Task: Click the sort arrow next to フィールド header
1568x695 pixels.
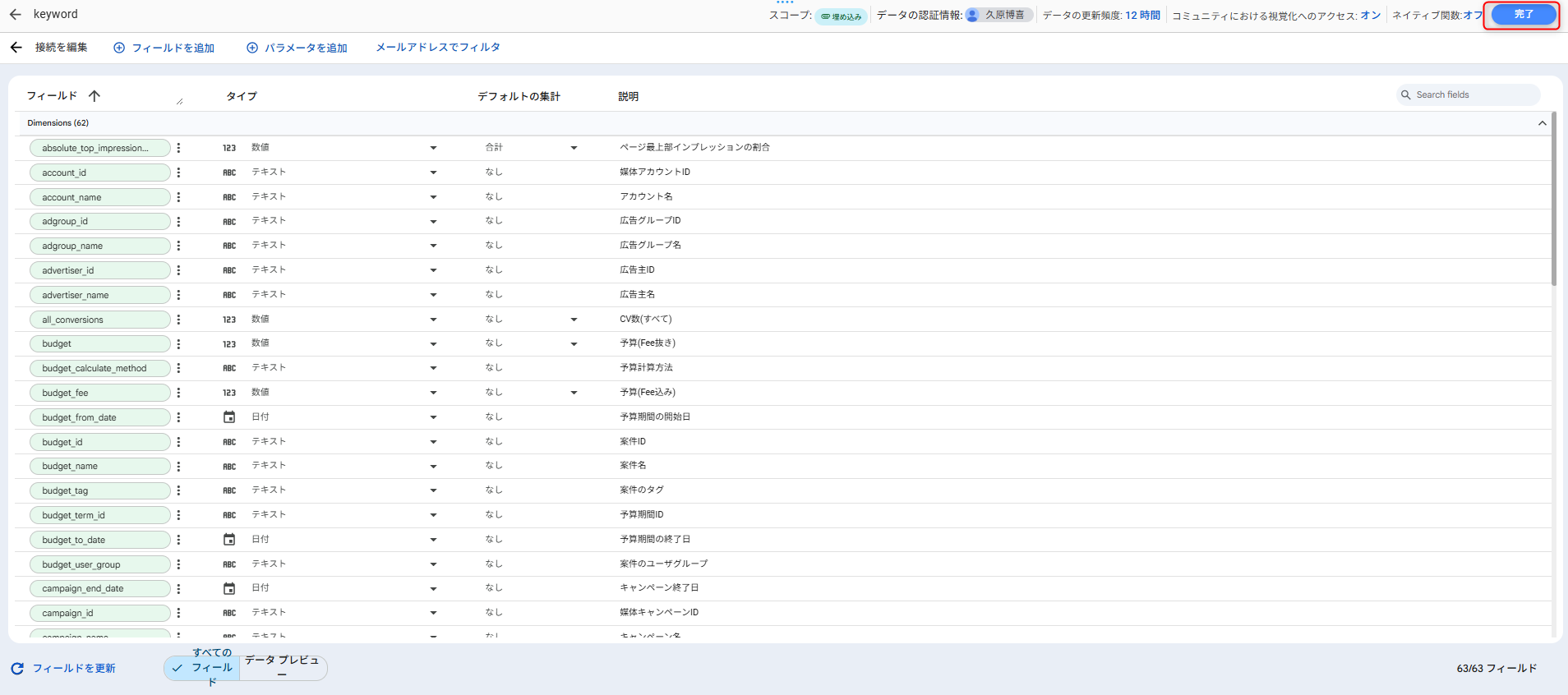Action: [95, 96]
